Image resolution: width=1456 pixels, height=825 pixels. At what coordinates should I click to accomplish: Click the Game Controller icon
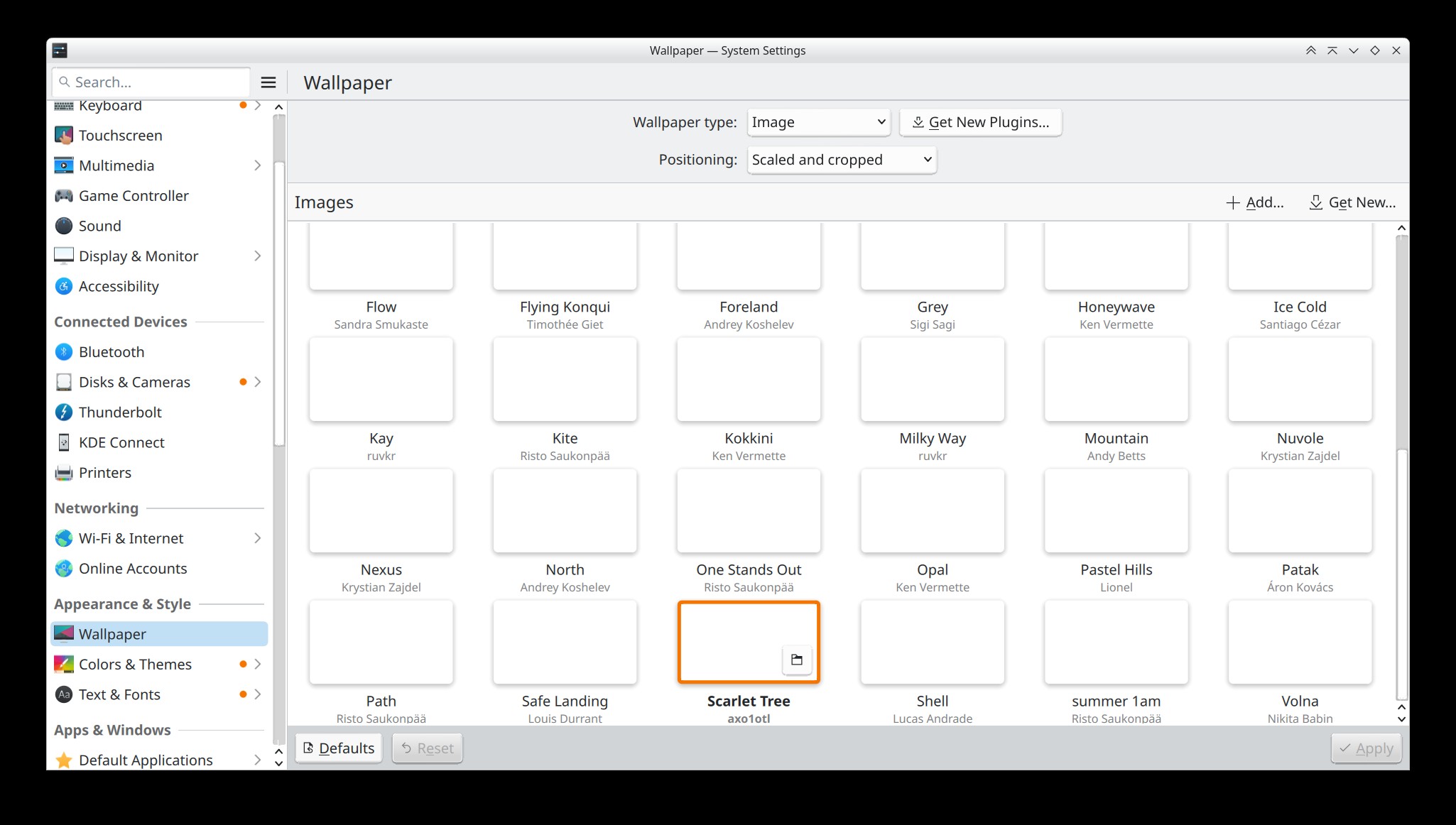coord(64,195)
